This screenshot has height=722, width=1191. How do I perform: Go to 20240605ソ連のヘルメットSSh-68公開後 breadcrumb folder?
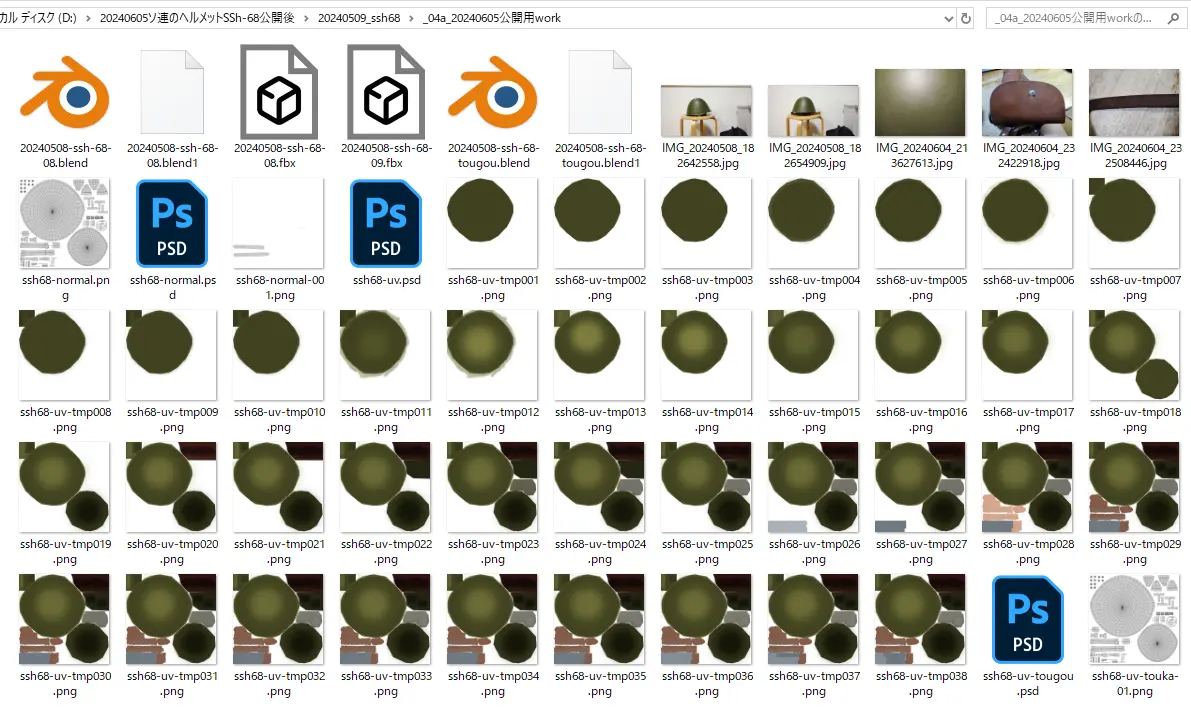click(197, 18)
